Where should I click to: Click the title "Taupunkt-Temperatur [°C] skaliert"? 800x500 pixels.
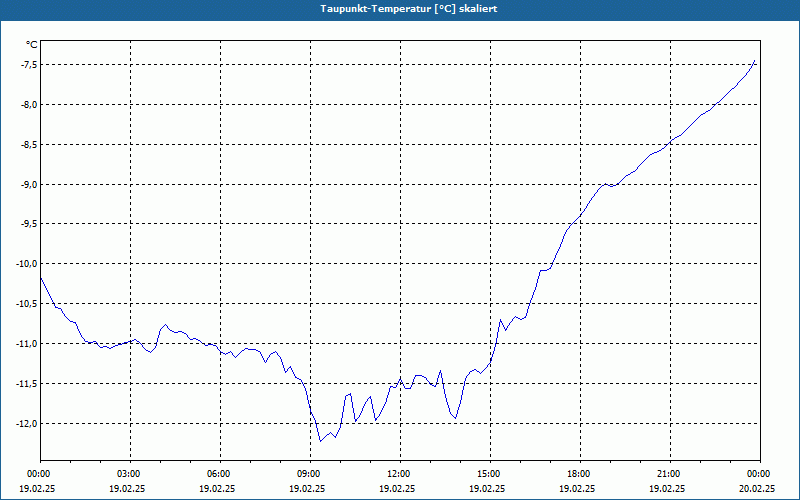click(x=409, y=9)
